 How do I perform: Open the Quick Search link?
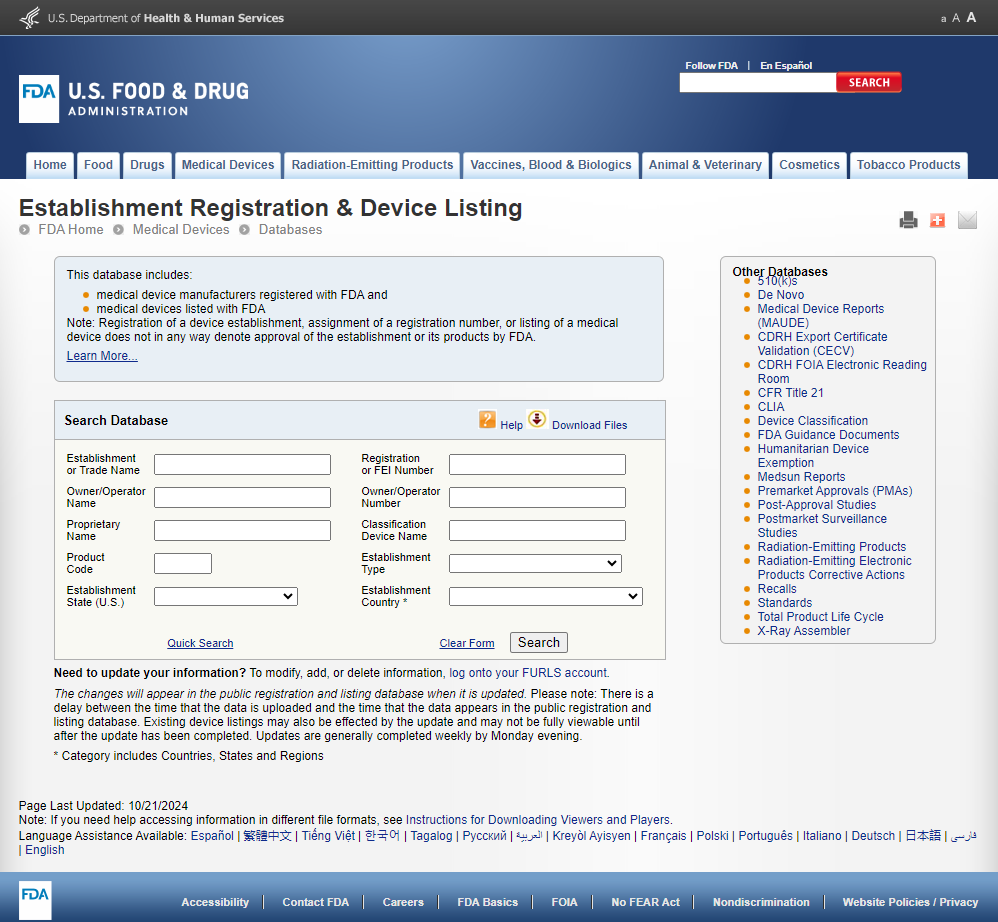[x=200, y=644]
